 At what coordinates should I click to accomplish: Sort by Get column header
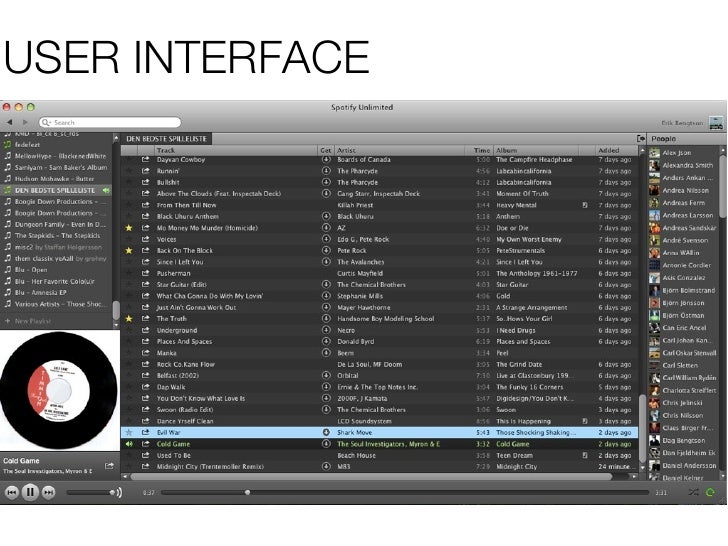[x=326, y=150]
